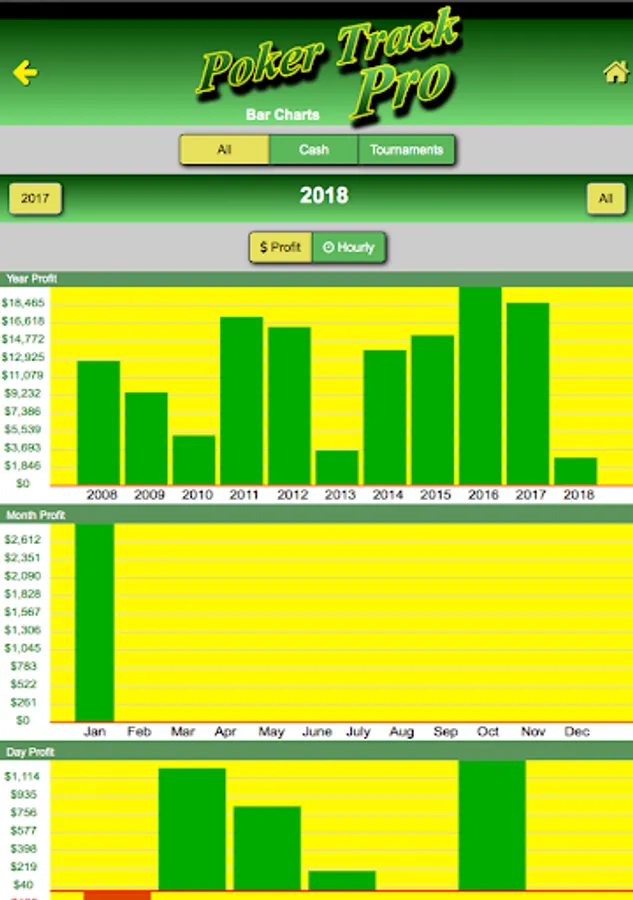Go to previous year 2017
633x900 pixels.
click(x=35, y=199)
